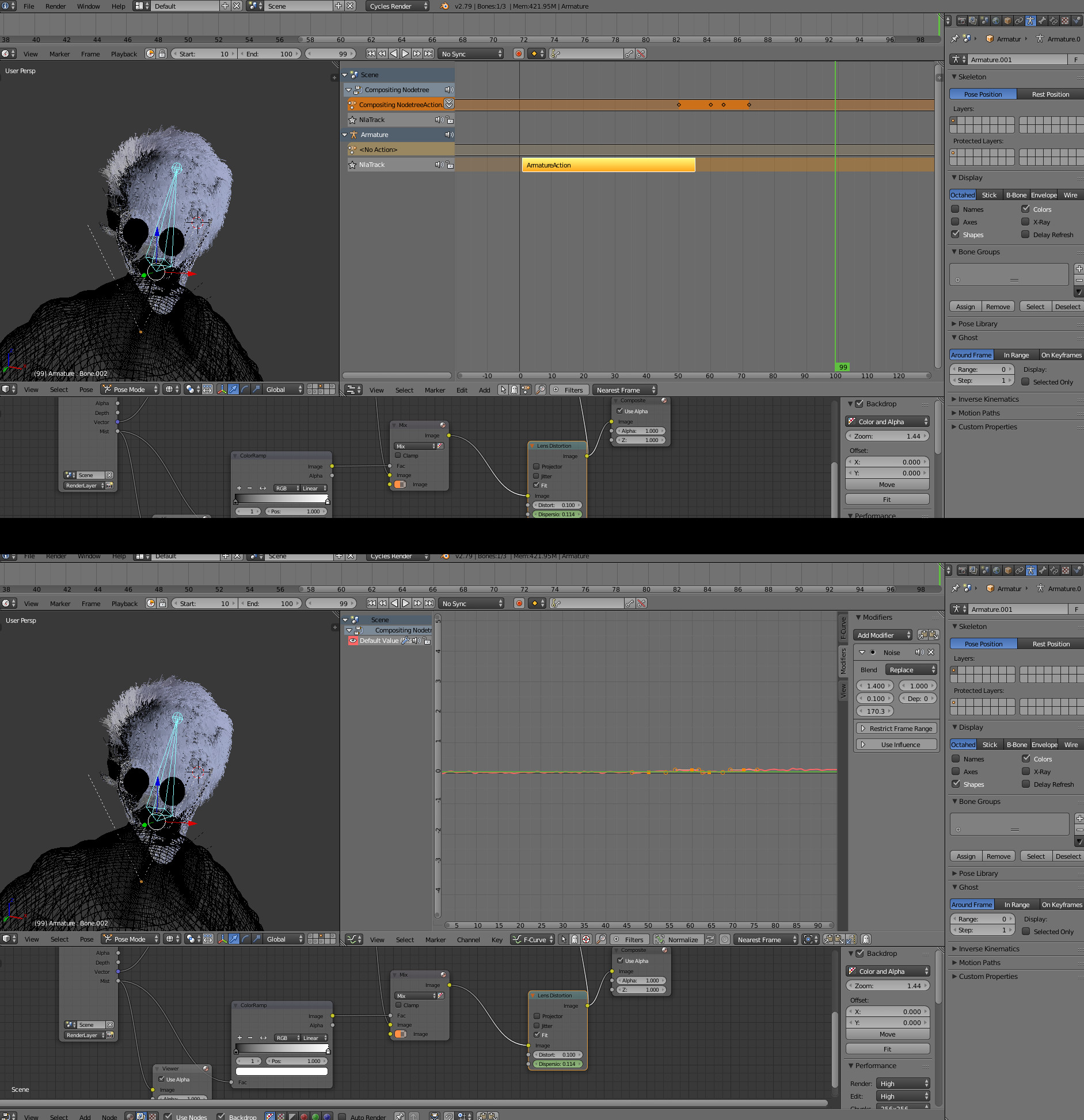Enable the Auto Render checkbox

[x=342, y=1117]
